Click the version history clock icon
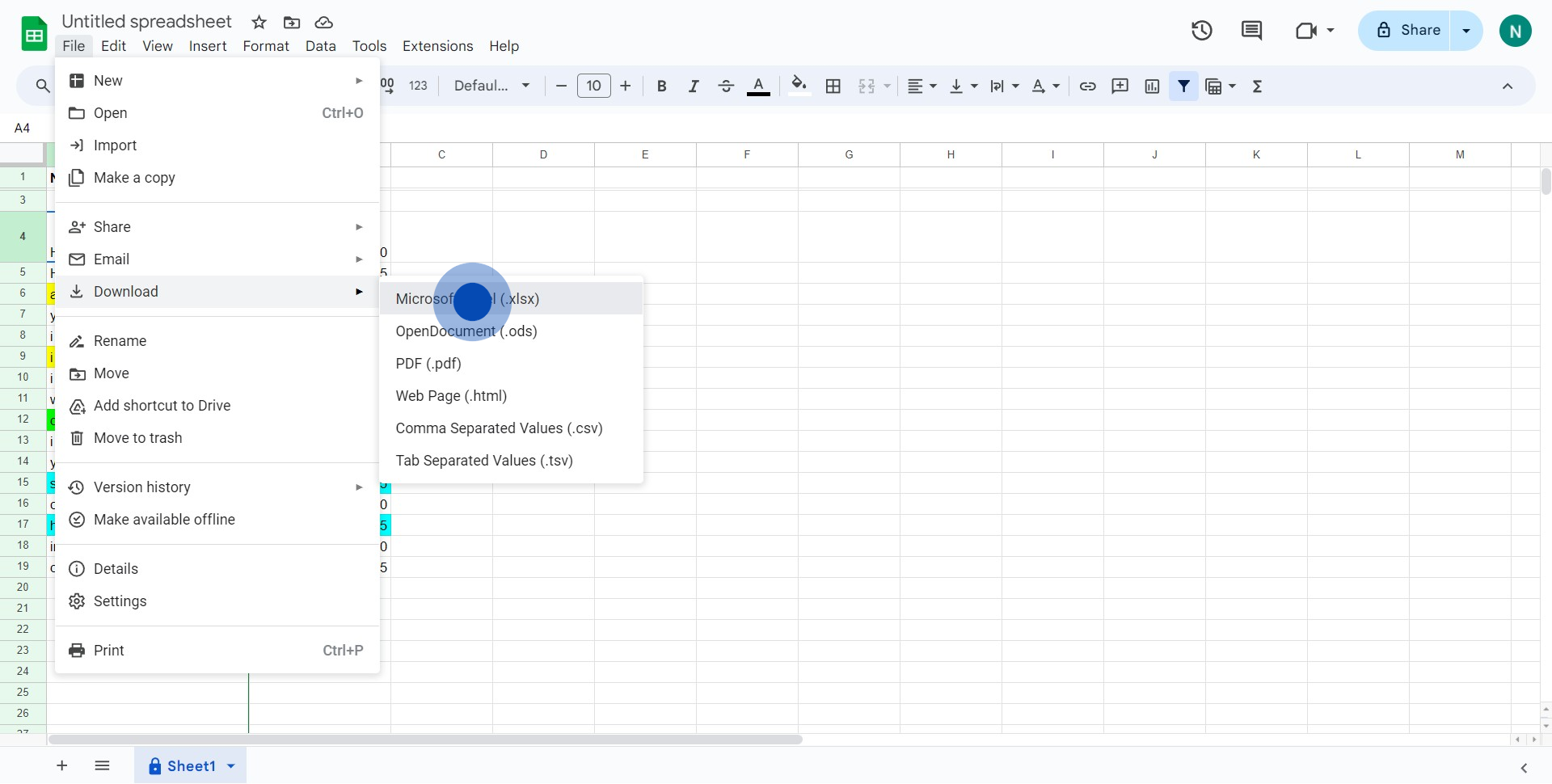This screenshot has height=784, width=1552. click(1201, 31)
